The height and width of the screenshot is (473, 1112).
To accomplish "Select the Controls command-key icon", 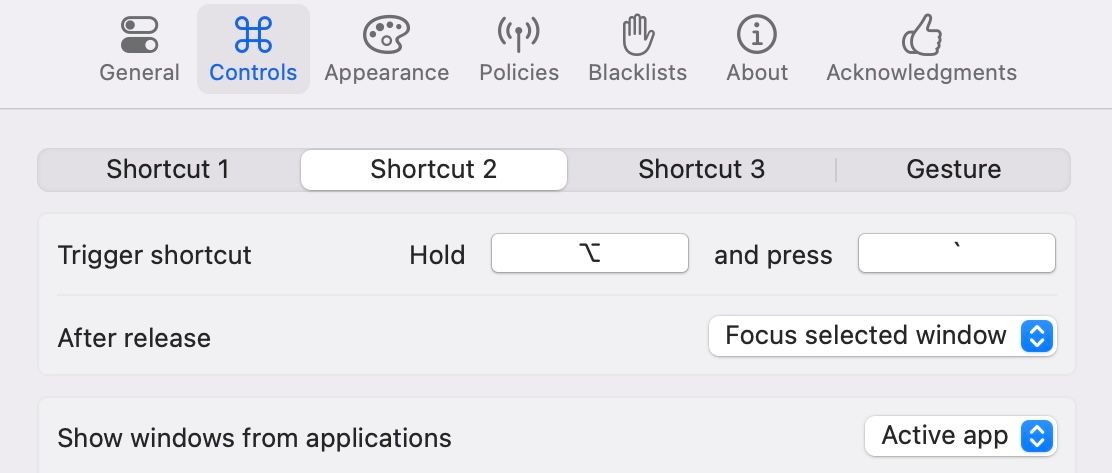I will [x=253, y=35].
